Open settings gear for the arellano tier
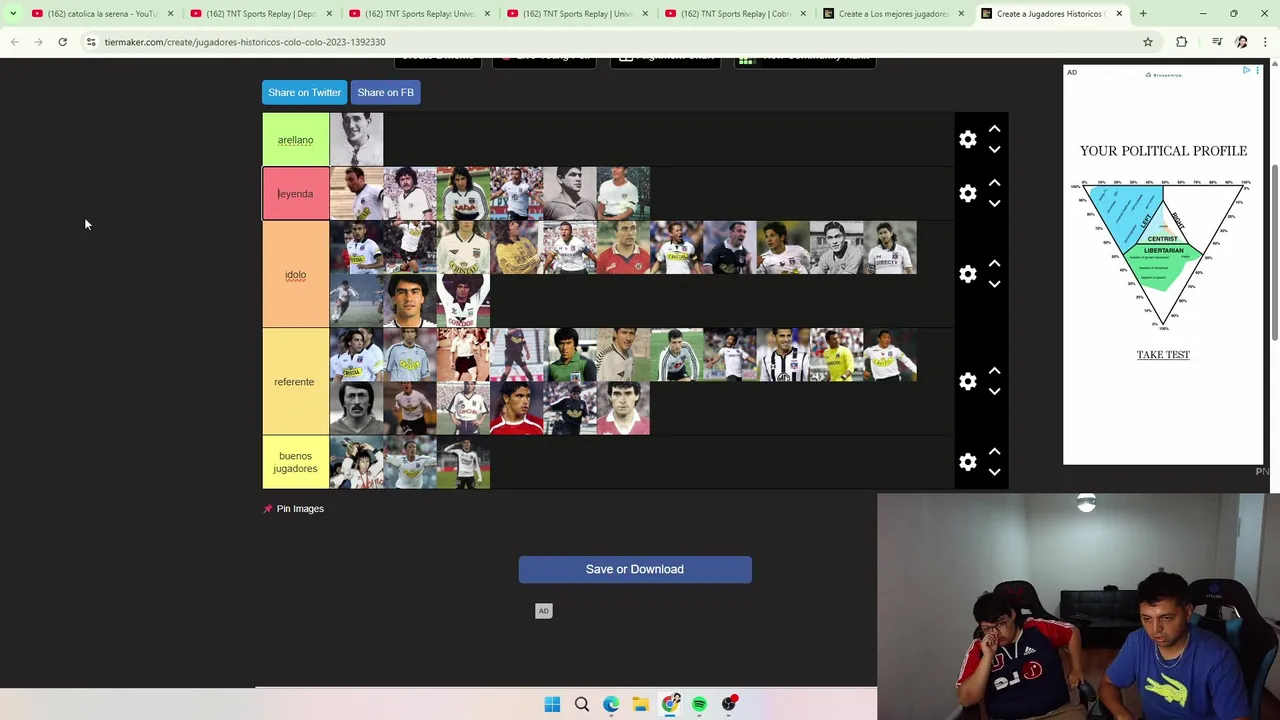 pos(967,139)
